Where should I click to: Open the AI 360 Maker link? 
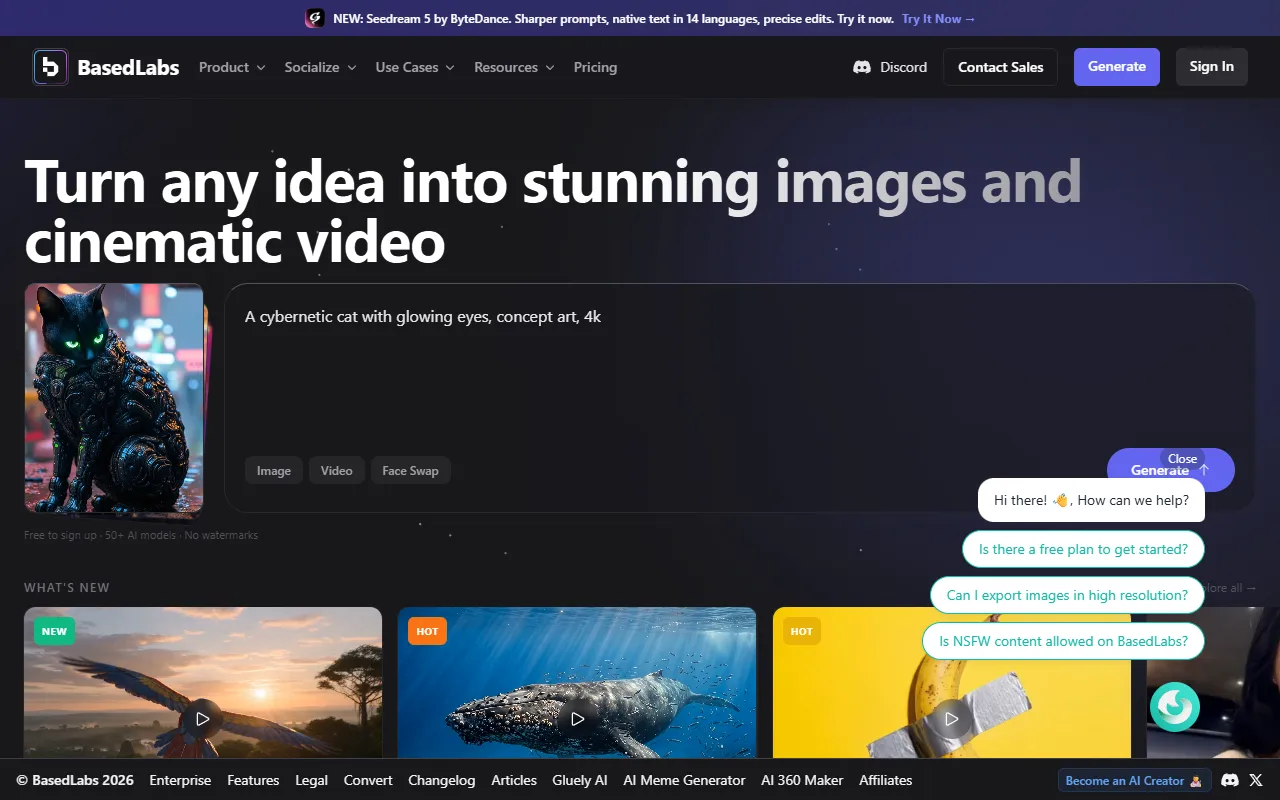point(802,780)
